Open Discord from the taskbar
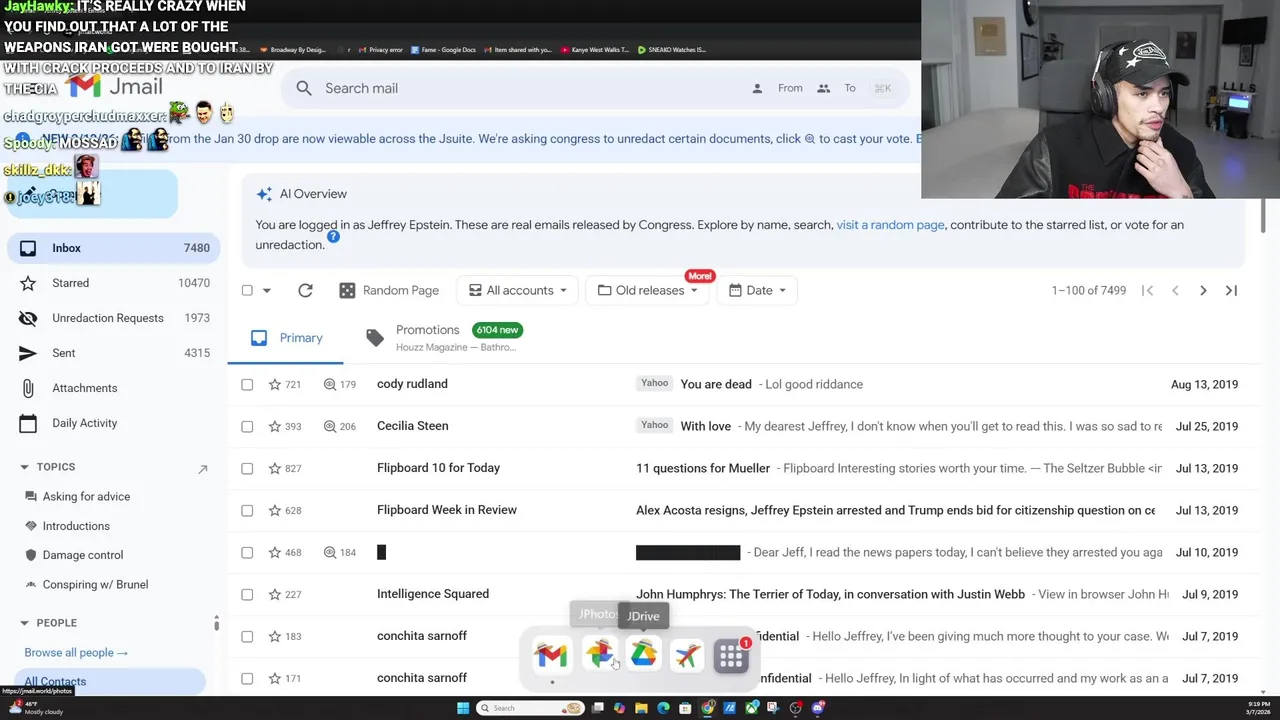 [817, 708]
